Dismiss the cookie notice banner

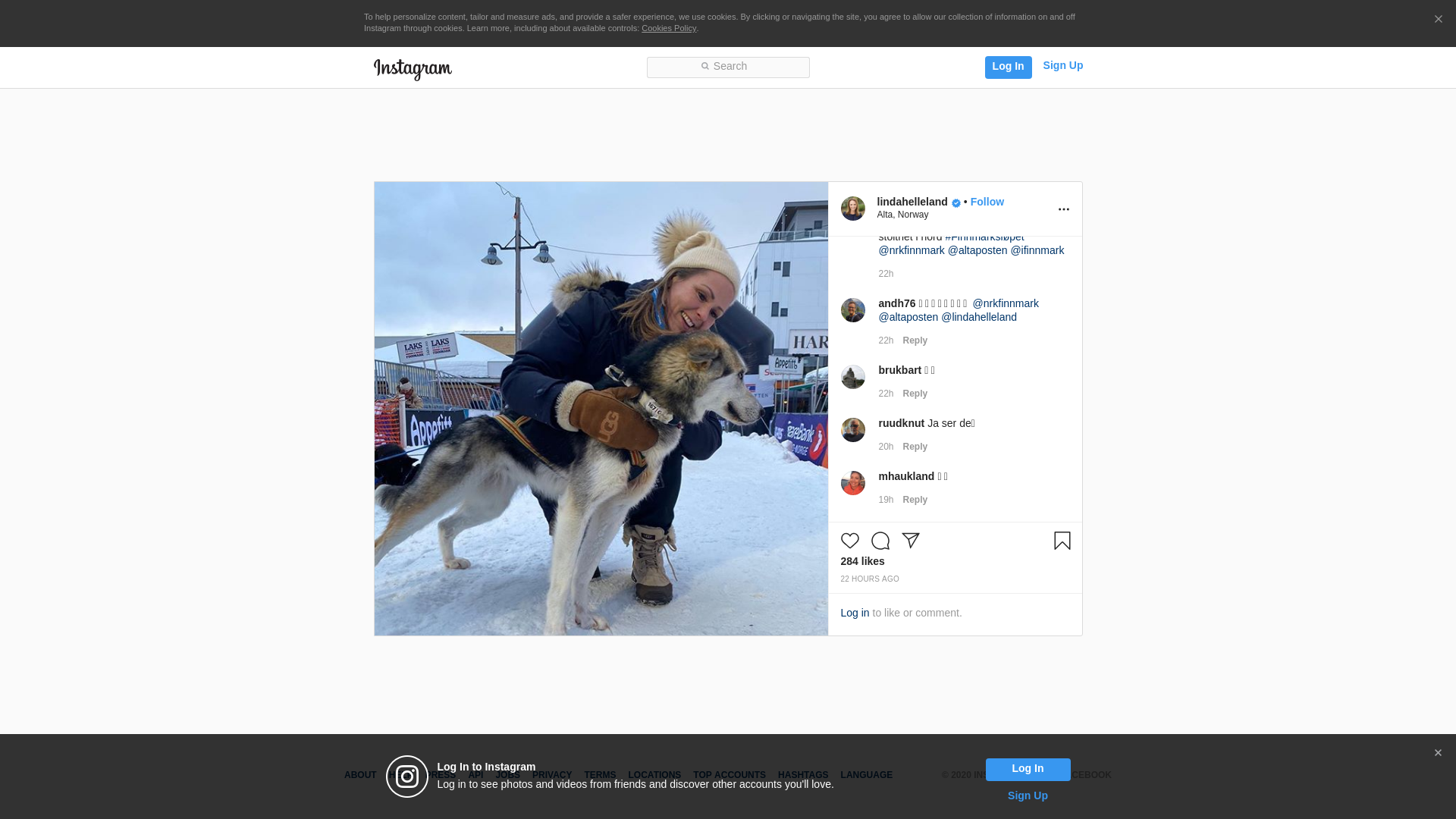point(1438,20)
